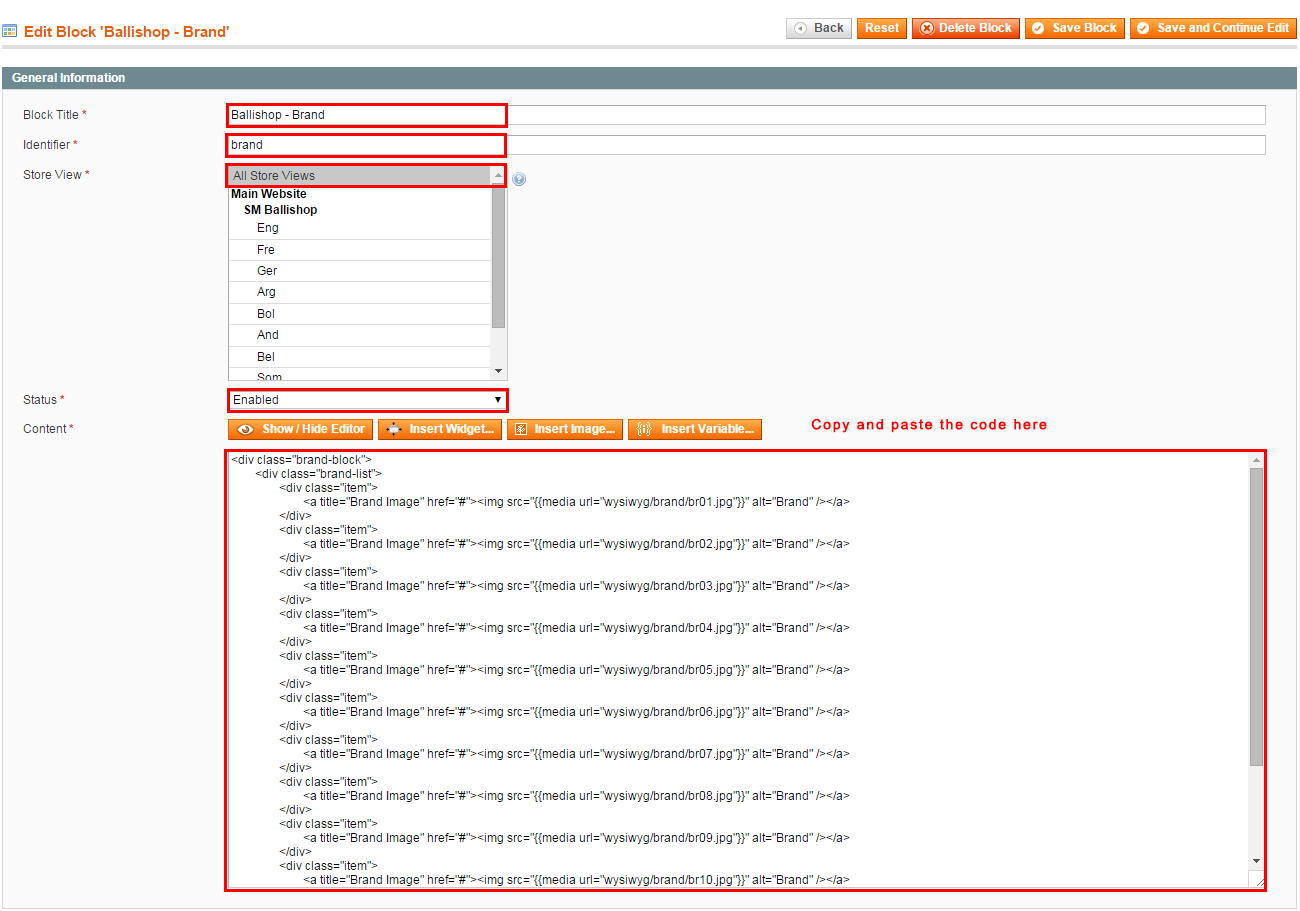The image size is (1300, 911).
Task: Click the content textarea resize handle
Action: 1257,880
